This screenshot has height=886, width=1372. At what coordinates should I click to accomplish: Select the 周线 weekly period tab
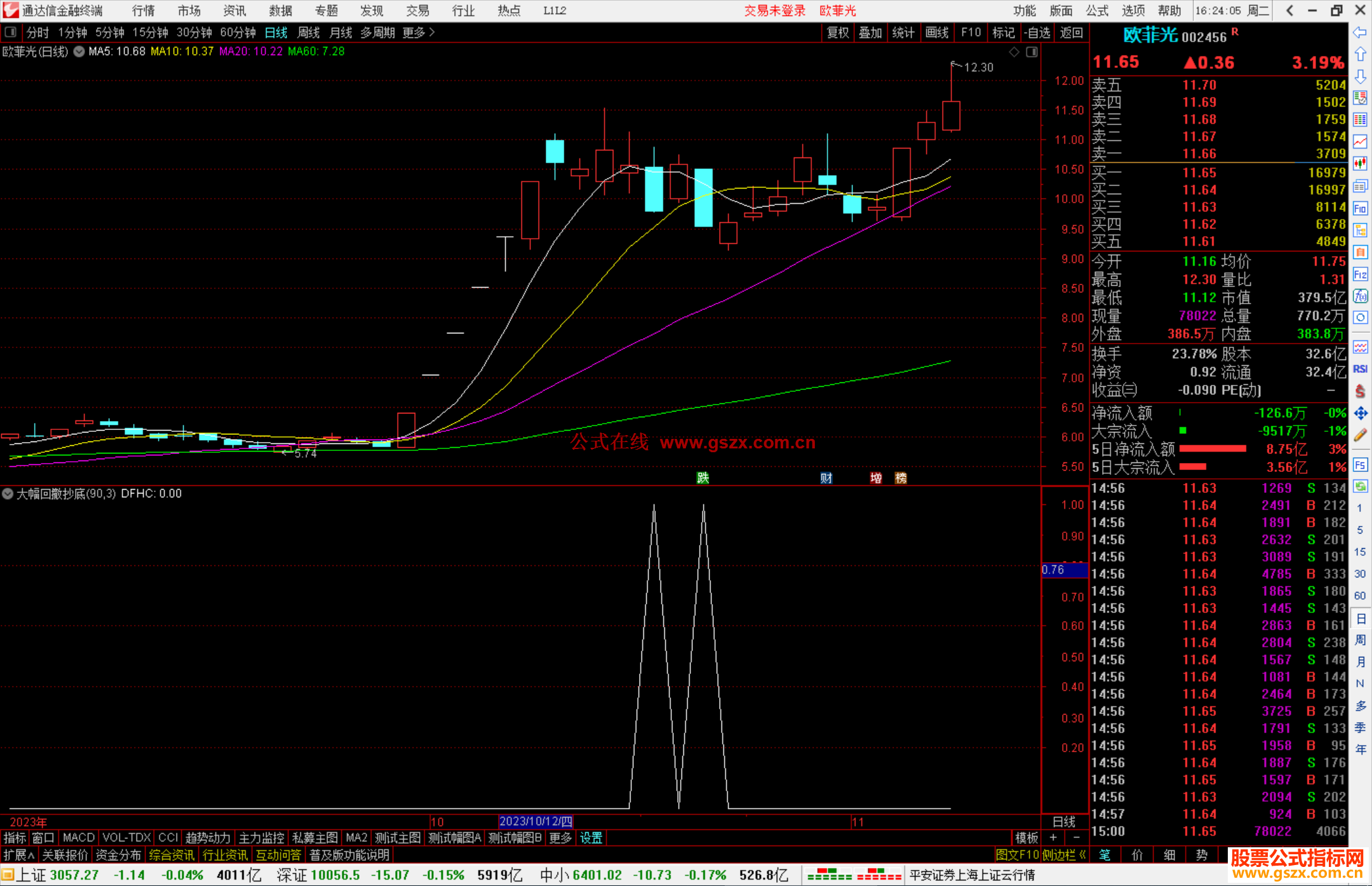[309, 32]
